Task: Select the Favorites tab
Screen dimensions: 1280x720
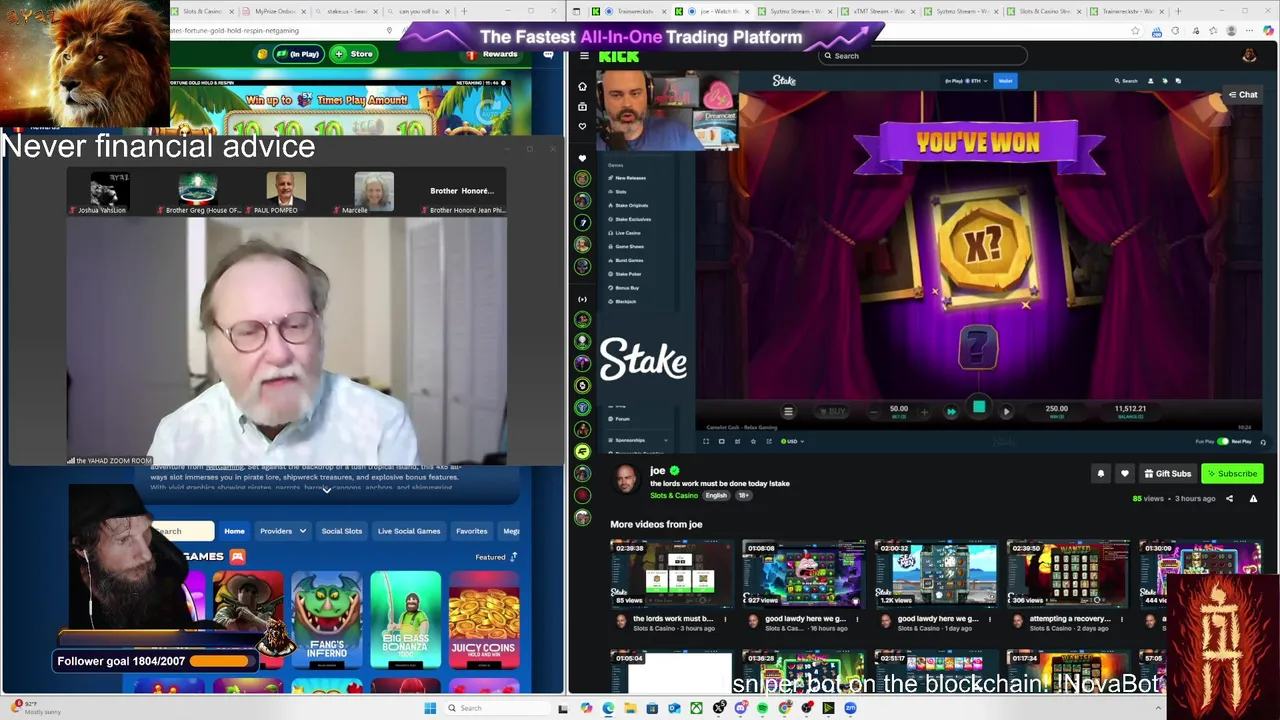Action: click(x=472, y=531)
